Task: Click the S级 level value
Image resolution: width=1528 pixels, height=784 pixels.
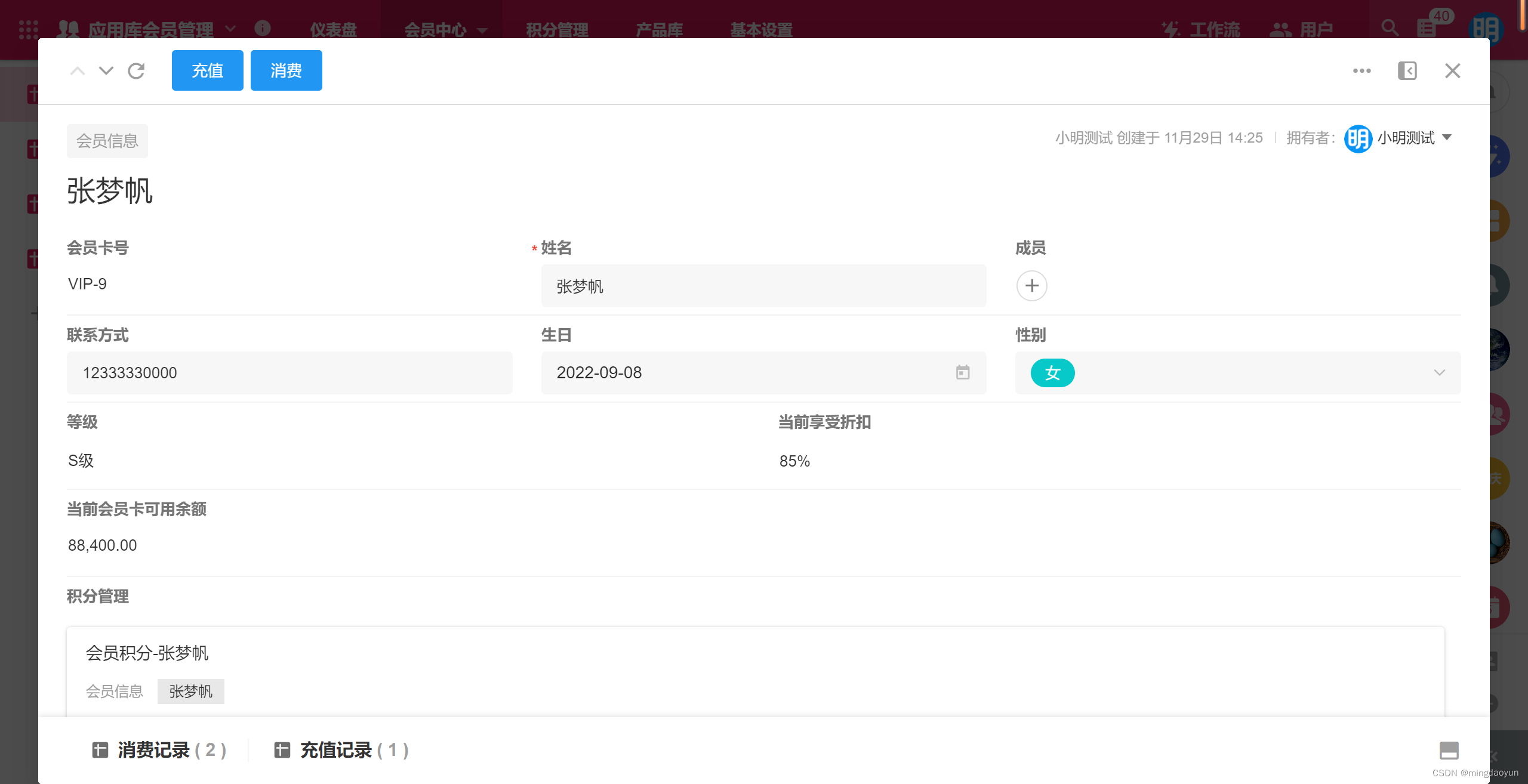Action: tap(81, 461)
